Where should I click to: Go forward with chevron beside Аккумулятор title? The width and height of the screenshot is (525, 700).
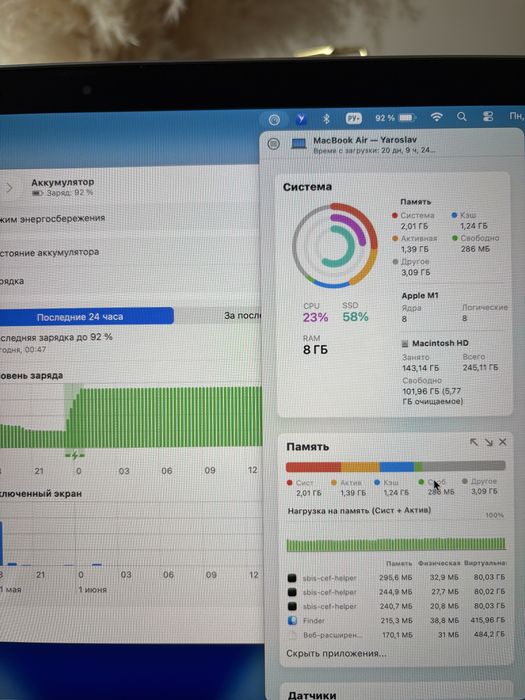[9, 188]
